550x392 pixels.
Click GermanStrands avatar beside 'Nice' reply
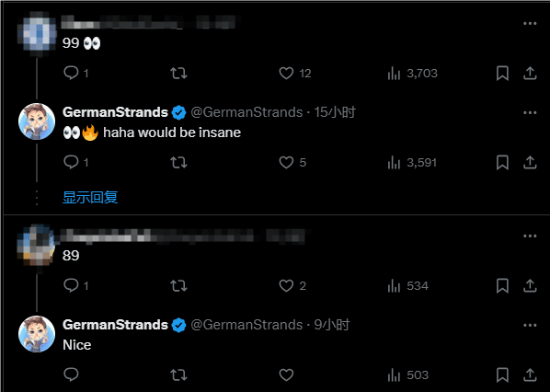click(36, 334)
